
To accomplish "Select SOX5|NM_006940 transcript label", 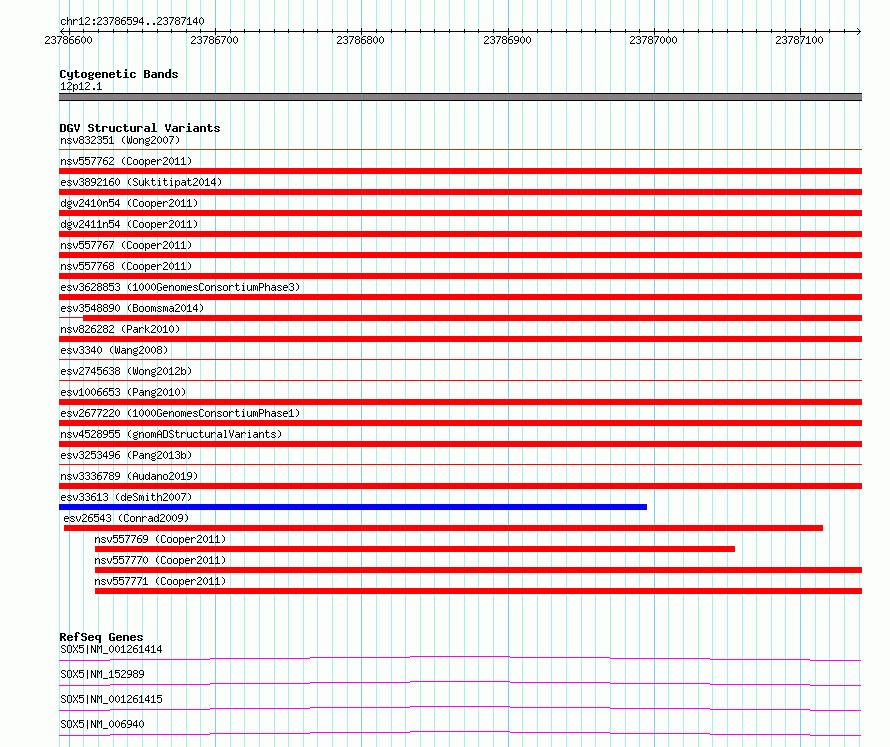I will 102,724.
